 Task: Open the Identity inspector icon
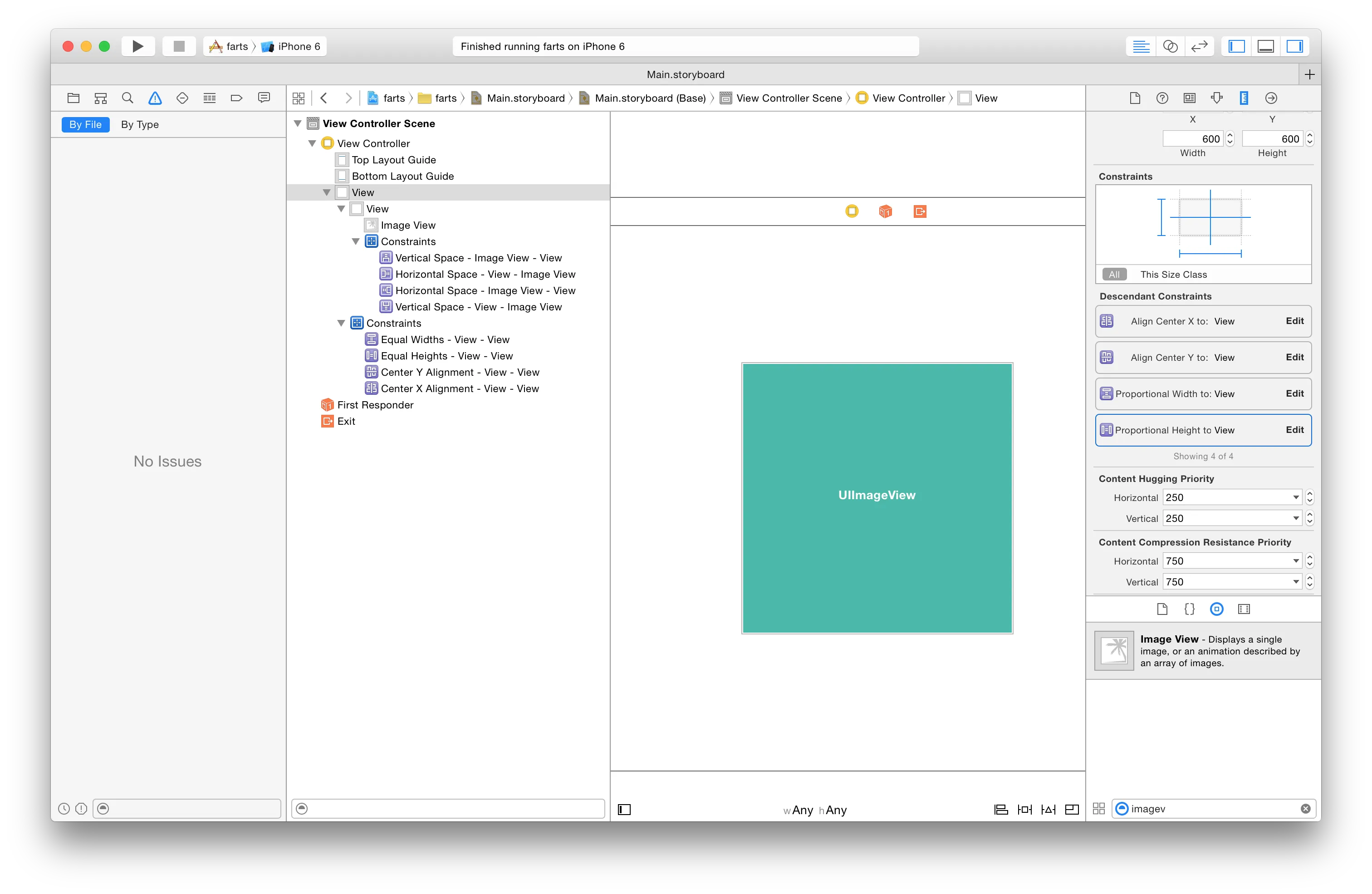(1189, 98)
